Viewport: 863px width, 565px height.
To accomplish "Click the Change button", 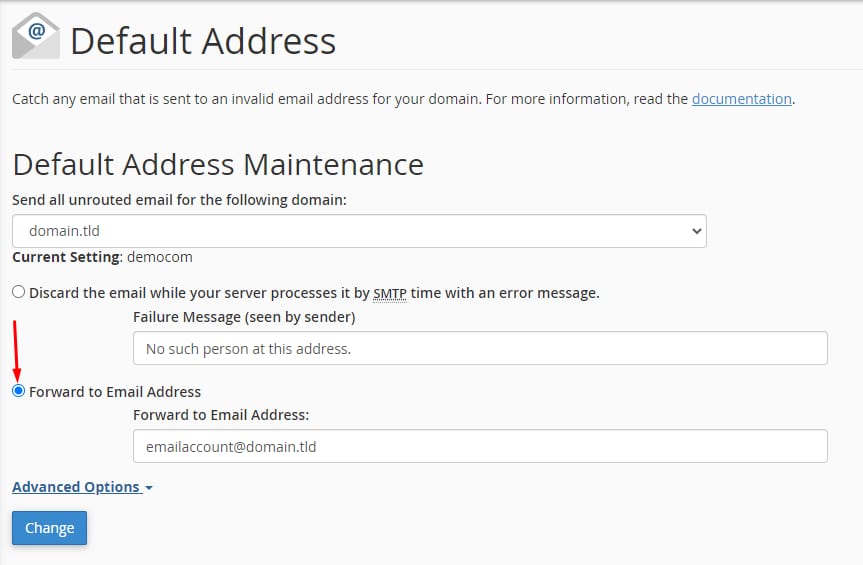I will [x=50, y=528].
